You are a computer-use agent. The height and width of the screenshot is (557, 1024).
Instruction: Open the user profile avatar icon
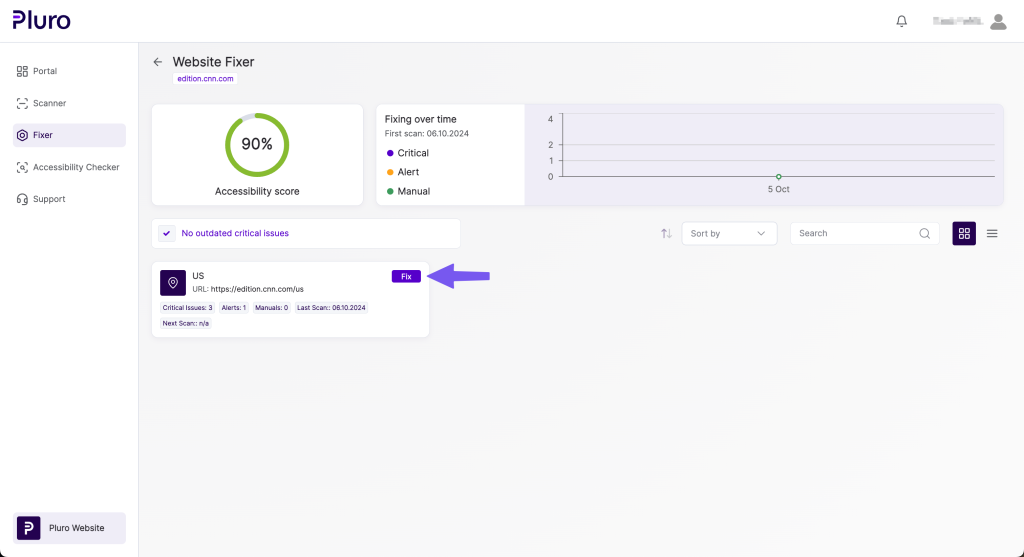(997, 21)
